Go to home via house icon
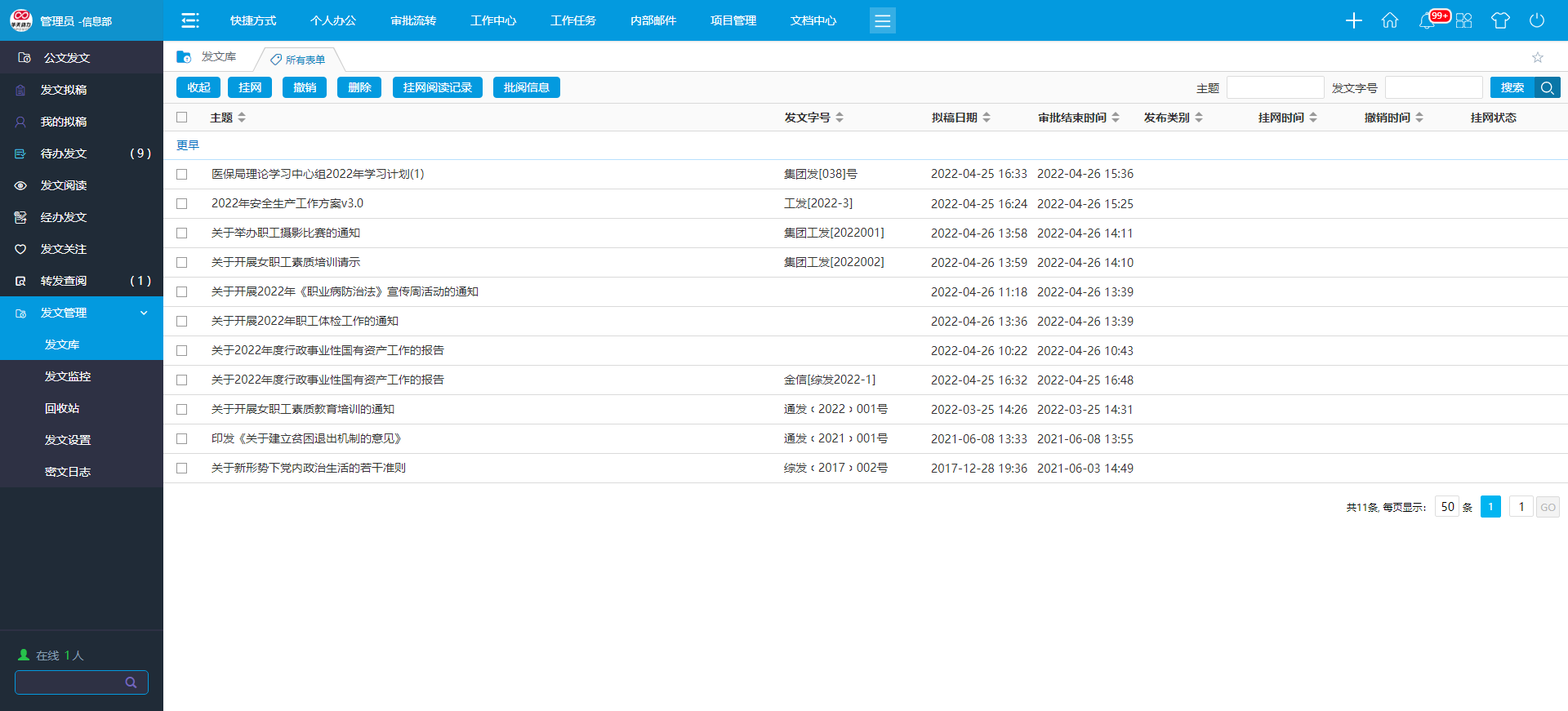The height and width of the screenshot is (711, 1568). pos(1390,20)
